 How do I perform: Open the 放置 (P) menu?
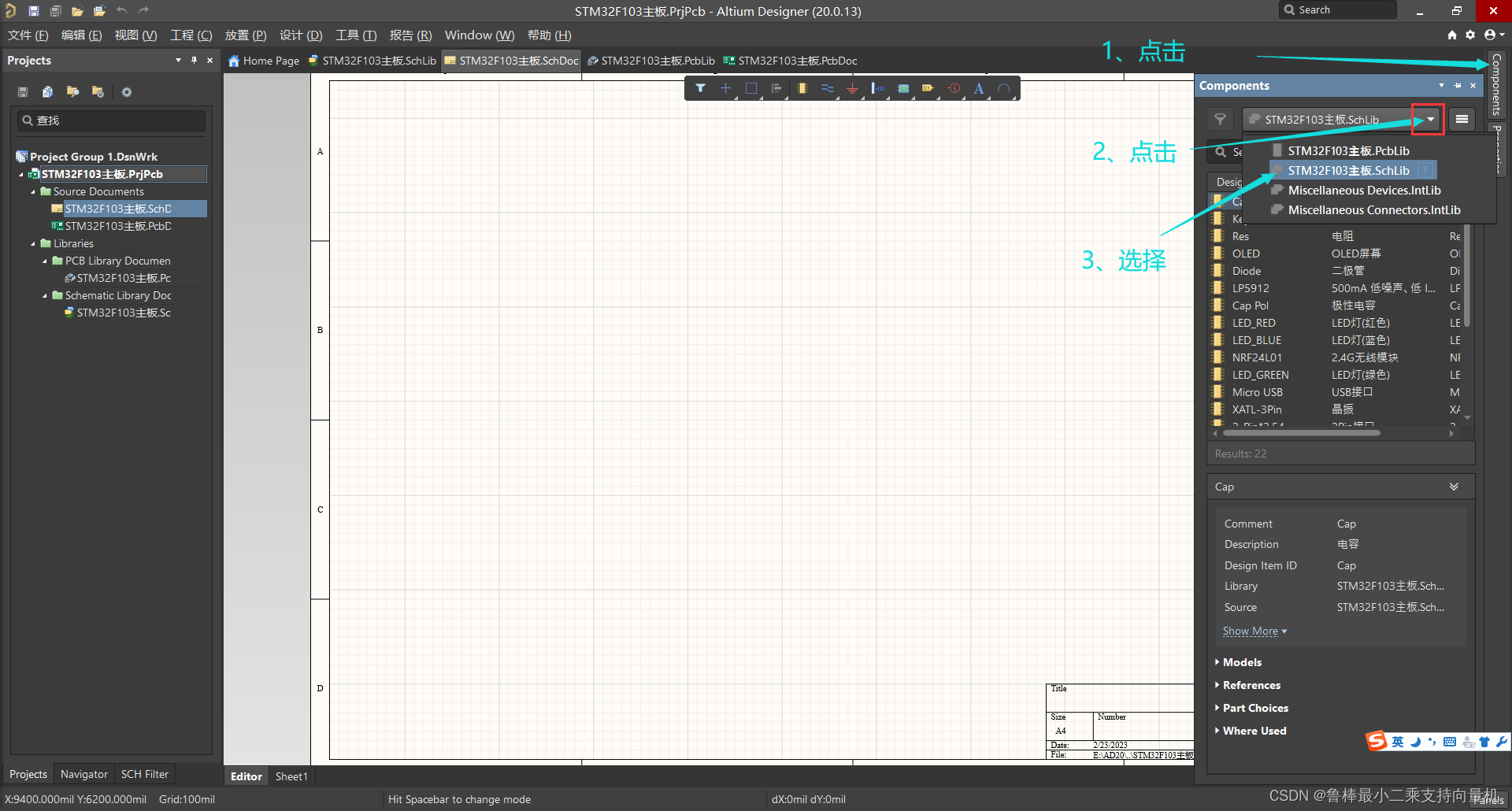pos(245,35)
